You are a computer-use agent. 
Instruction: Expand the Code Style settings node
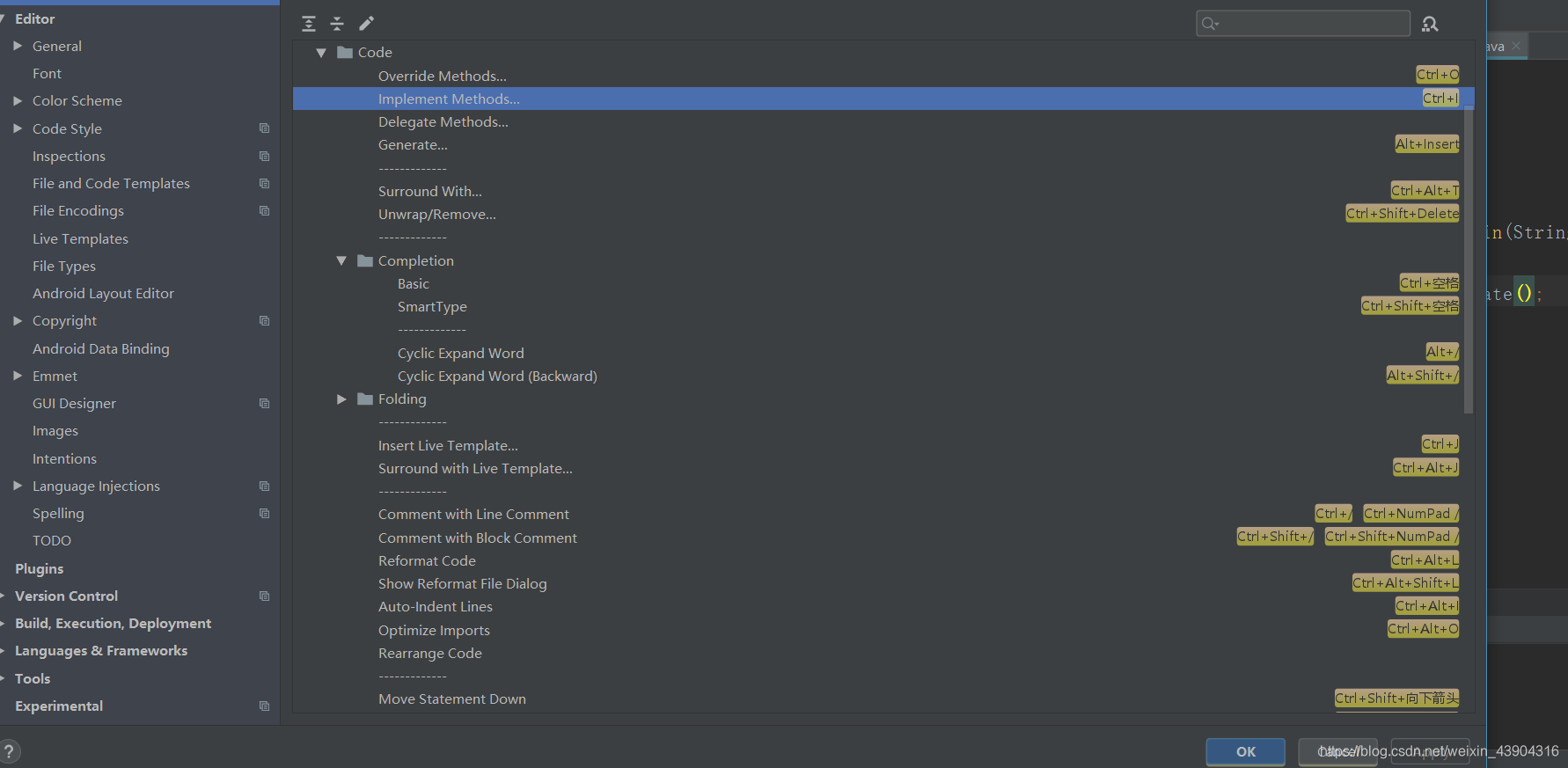[18, 128]
